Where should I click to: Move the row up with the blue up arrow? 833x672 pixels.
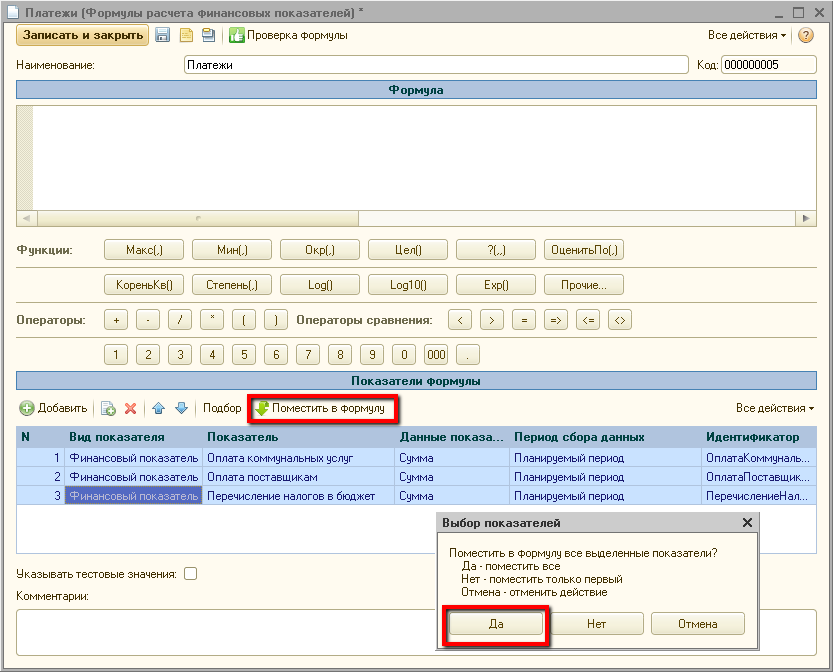158,409
